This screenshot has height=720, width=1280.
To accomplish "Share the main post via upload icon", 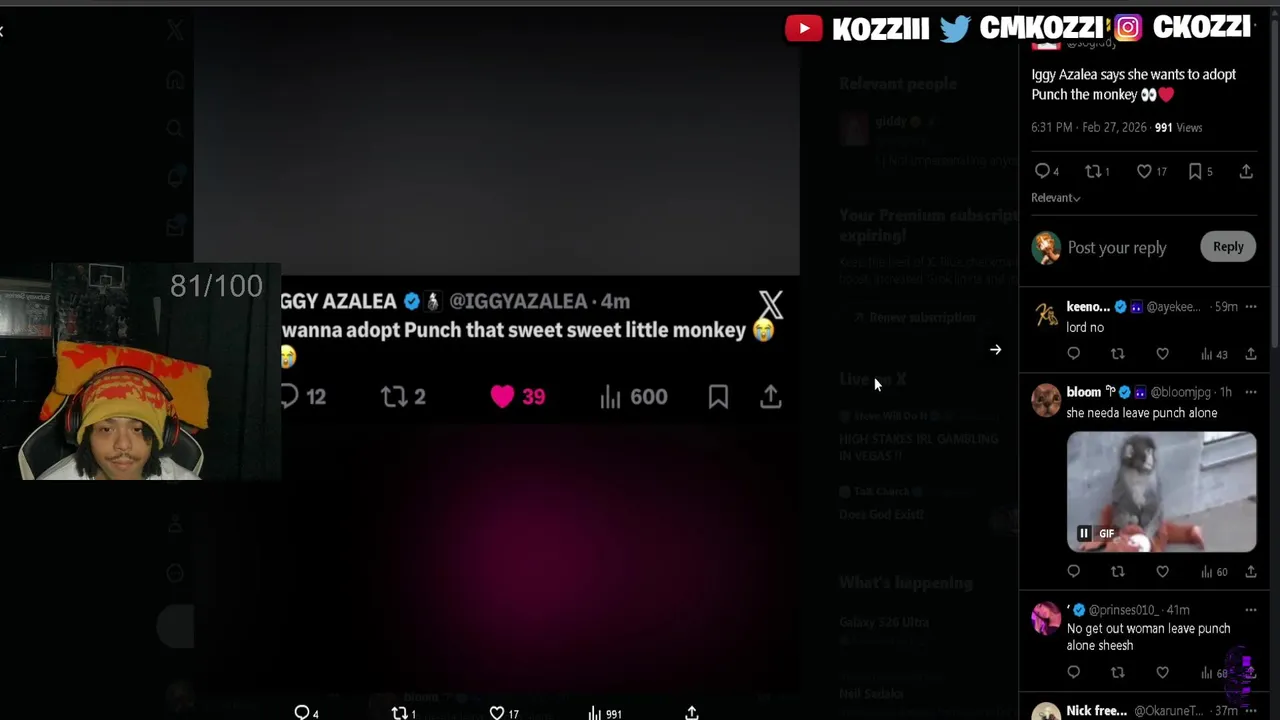I will (1246, 171).
